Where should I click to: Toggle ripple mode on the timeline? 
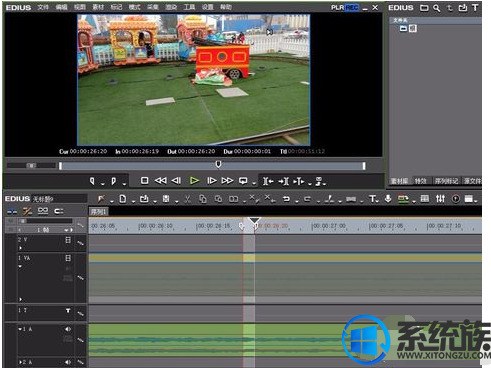tap(27, 211)
